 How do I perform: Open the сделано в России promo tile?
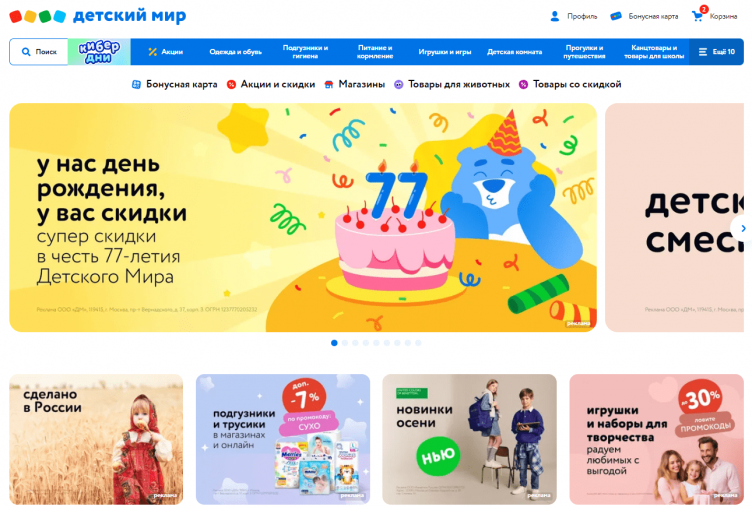96,439
